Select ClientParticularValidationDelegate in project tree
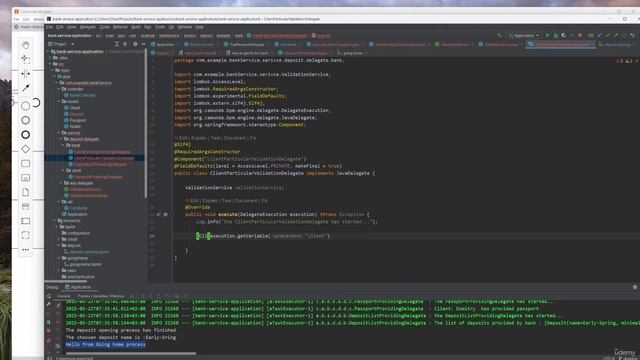 (104, 158)
